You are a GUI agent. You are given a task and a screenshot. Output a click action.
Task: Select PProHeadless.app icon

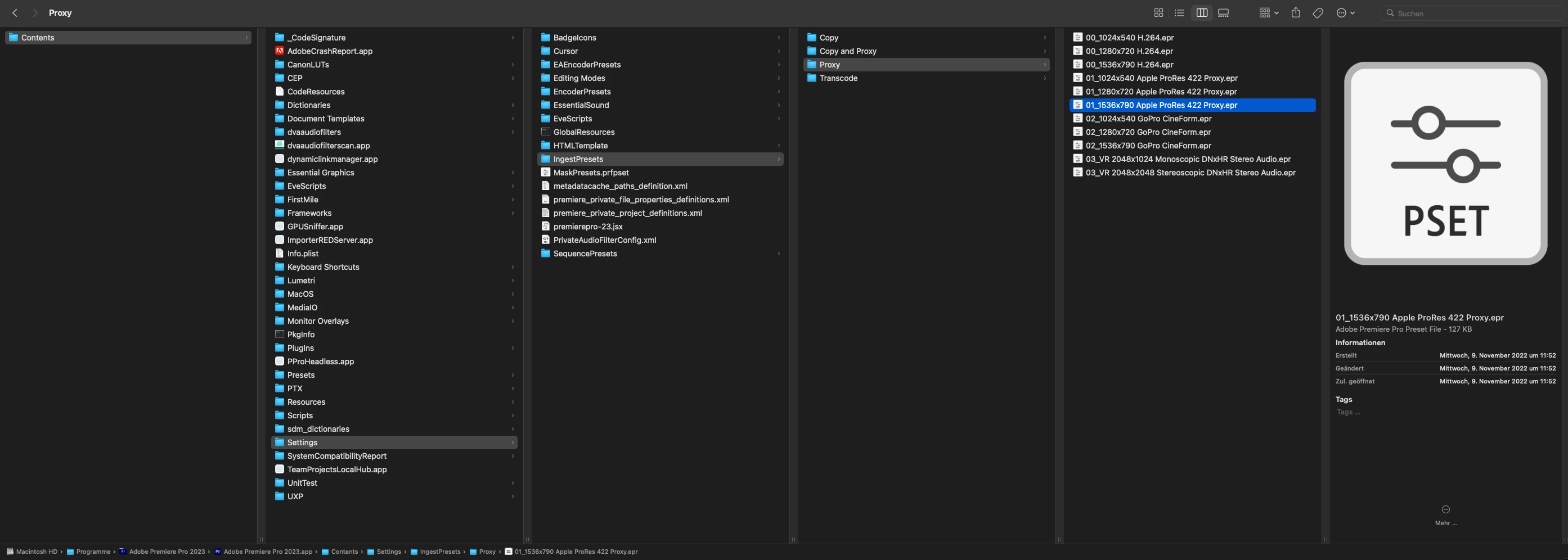click(x=280, y=362)
